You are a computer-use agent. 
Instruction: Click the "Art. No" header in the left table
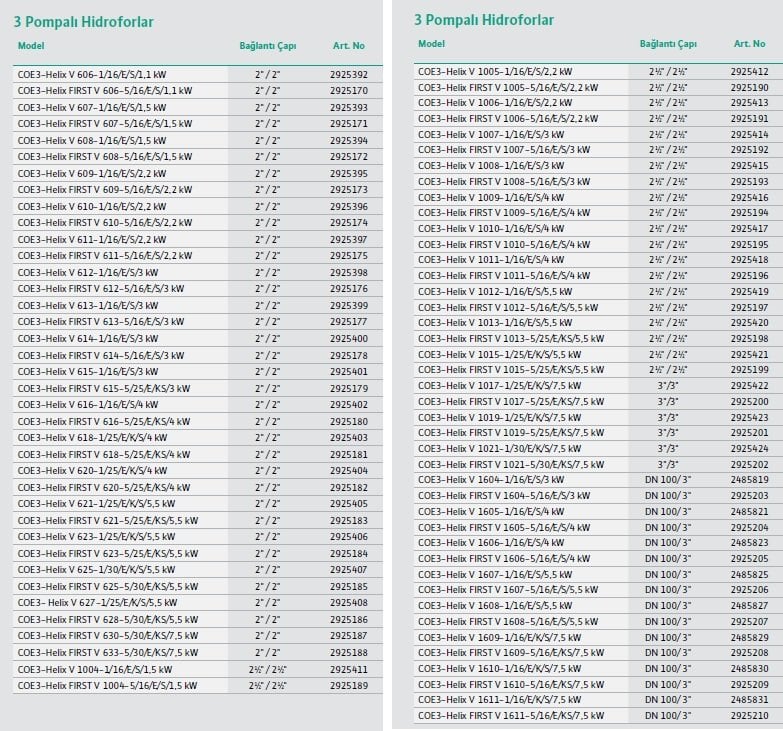tap(349, 45)
